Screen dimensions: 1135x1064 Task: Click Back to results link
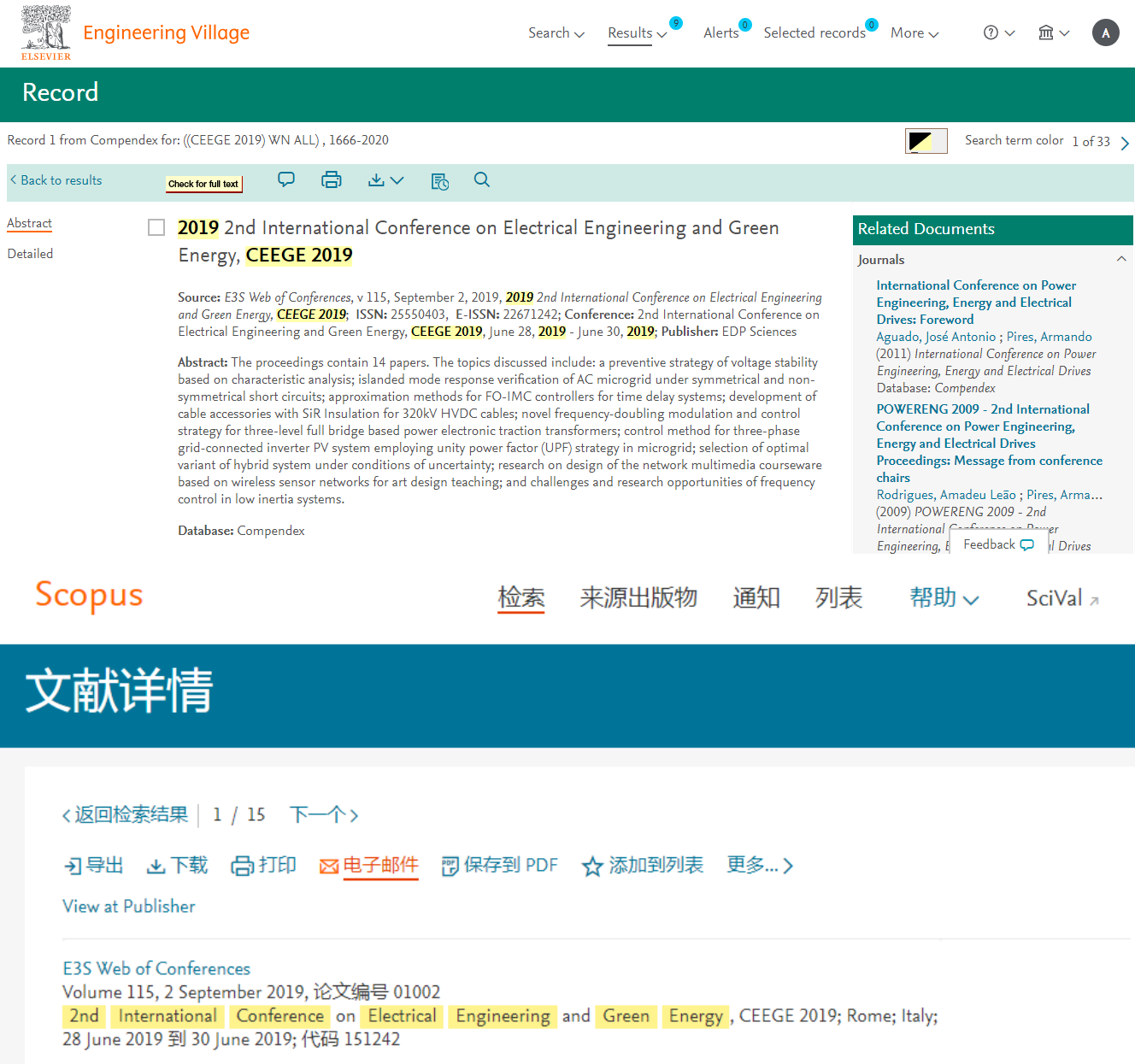click(x=56, y=180)
